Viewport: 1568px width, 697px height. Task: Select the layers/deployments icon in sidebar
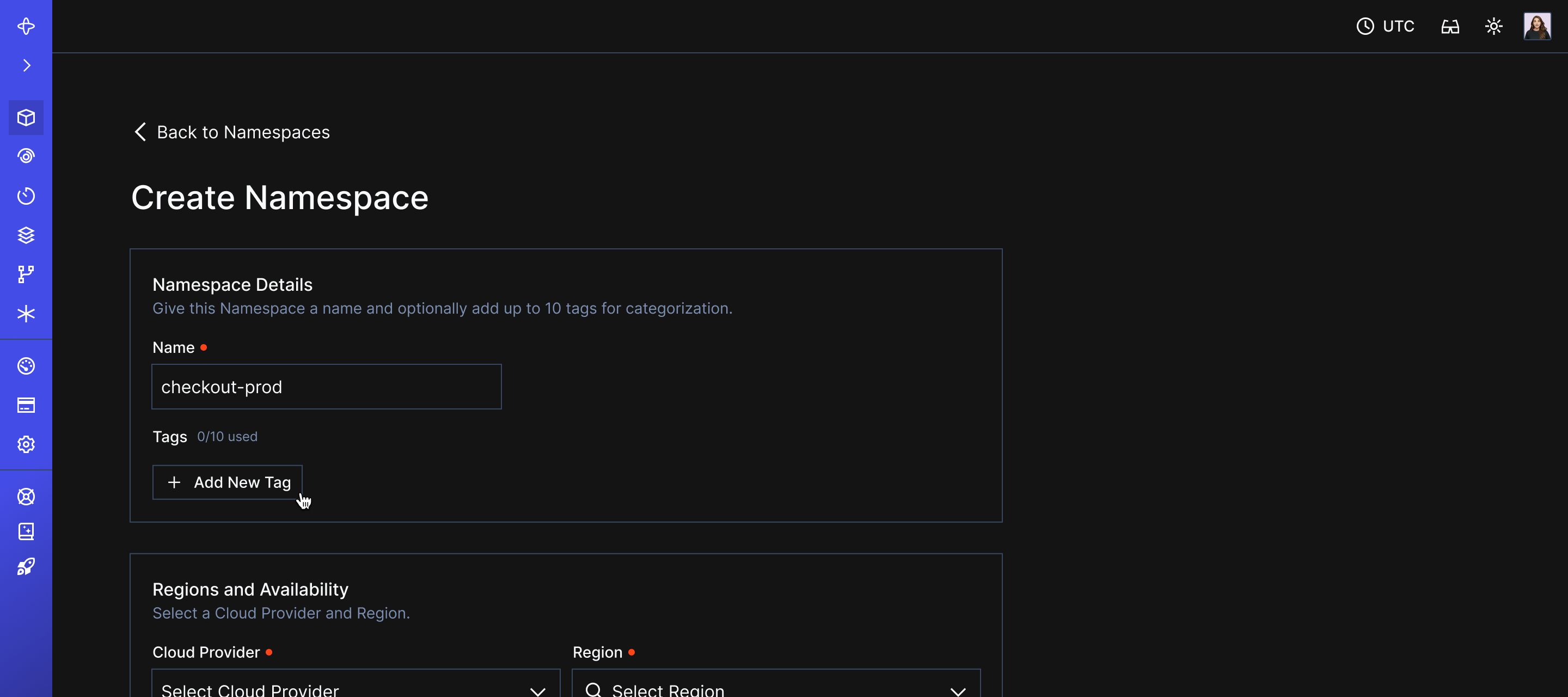click(26, 235)
